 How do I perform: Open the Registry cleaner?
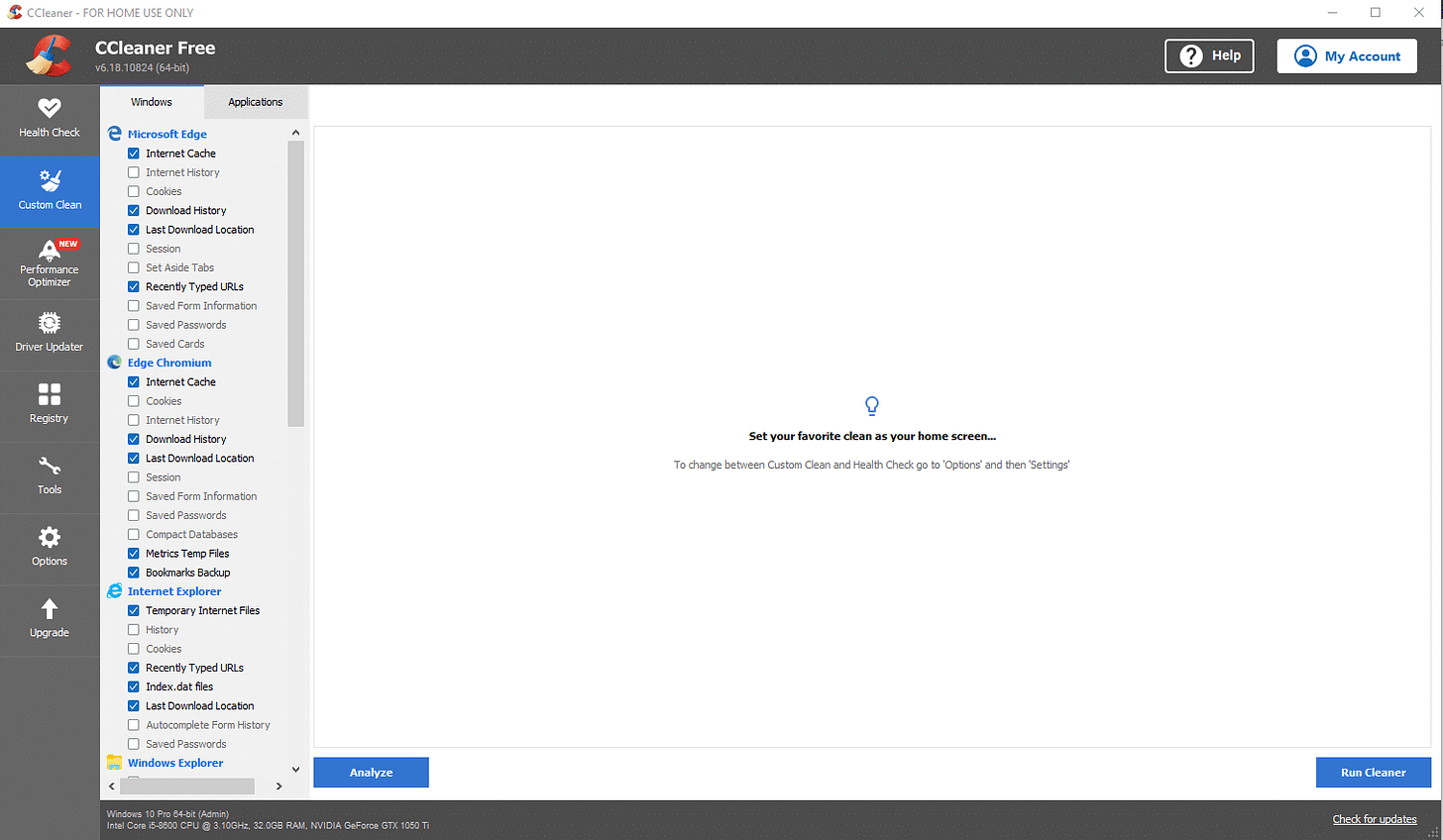tap(49, 405)
